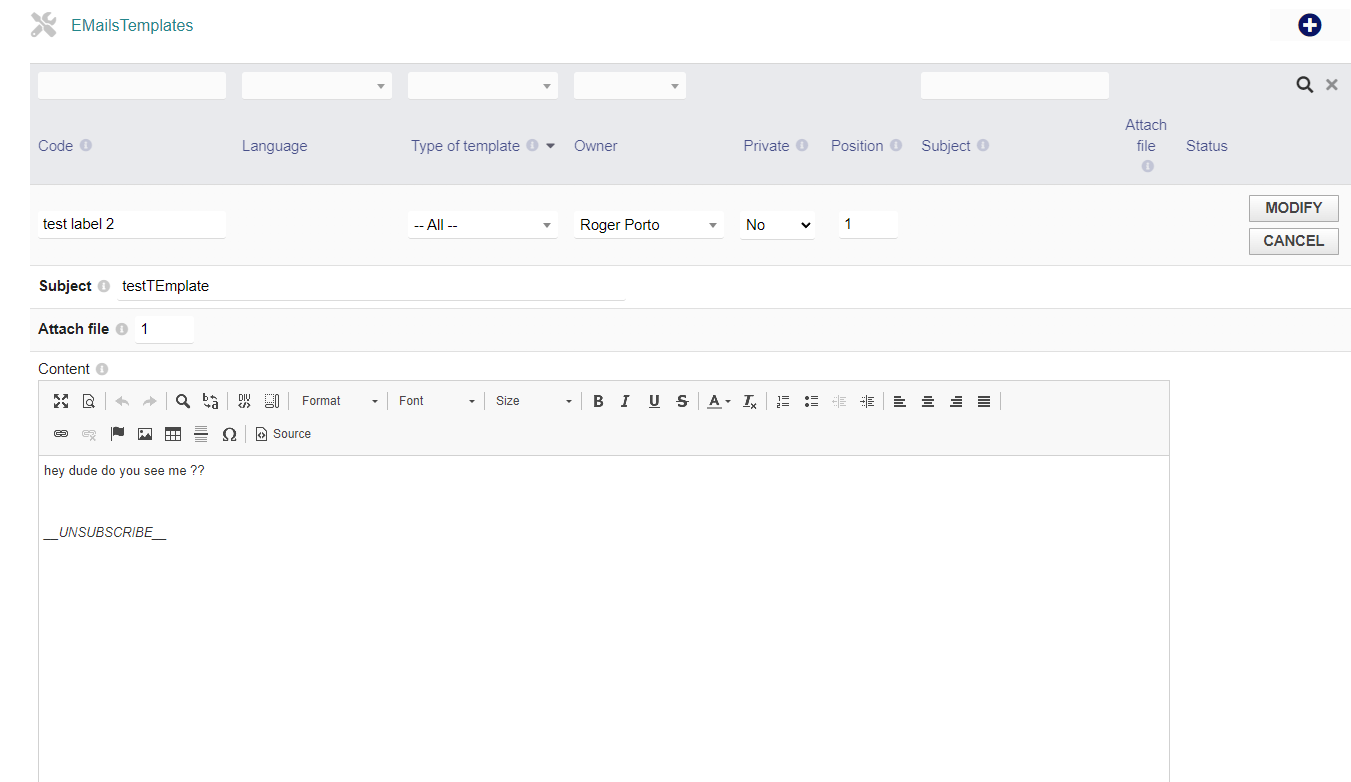Viewport: 1351px width, 782px height.
Task: Click the add new template plus icon
Action: [1309, 26]
